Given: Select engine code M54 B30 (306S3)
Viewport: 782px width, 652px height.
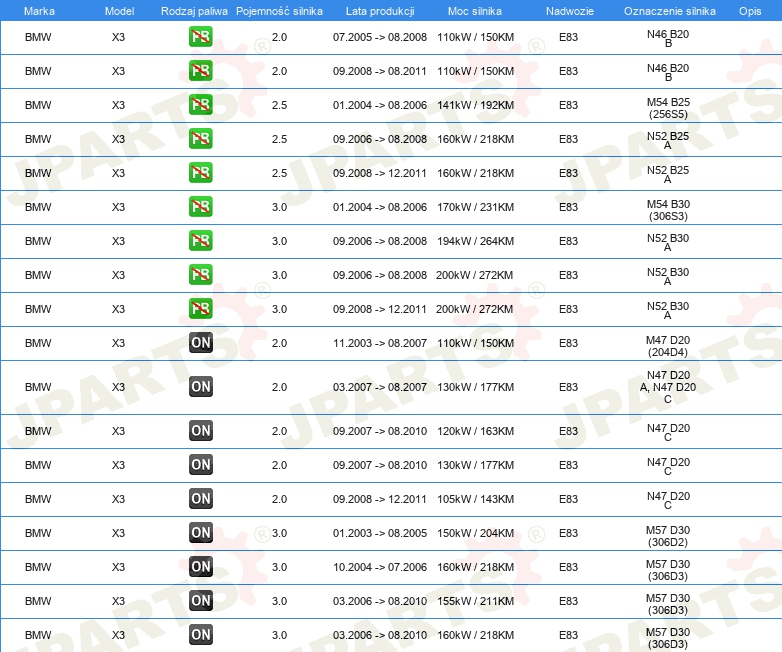Looking at the screenshot, I should (668, 210).
